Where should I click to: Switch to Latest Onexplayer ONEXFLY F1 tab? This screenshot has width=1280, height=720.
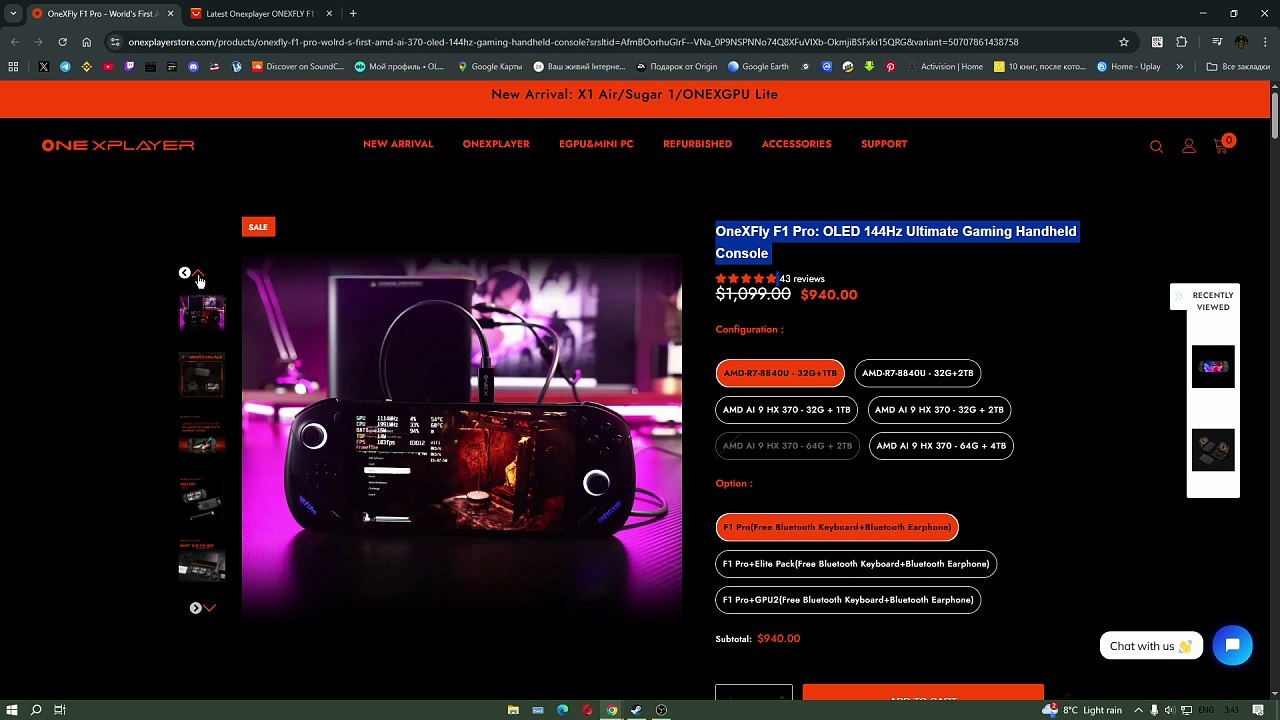260,14
